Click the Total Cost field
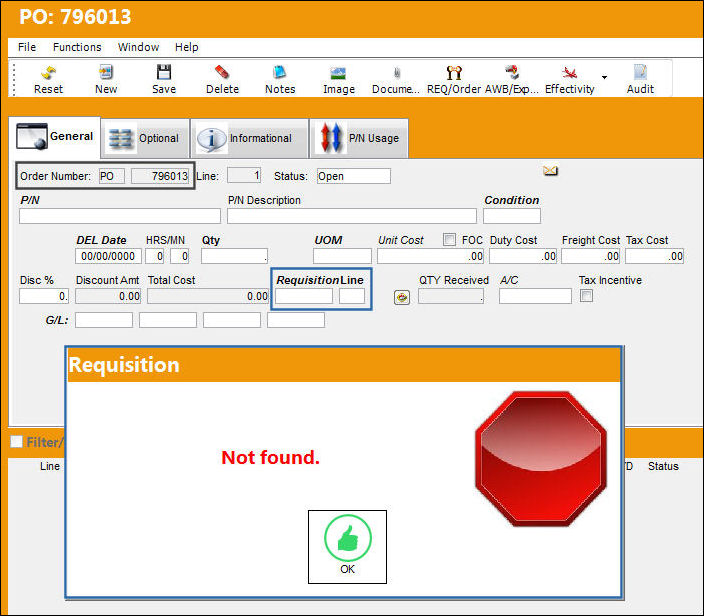Viewport: 704px width, 616px height. (208, 296)
